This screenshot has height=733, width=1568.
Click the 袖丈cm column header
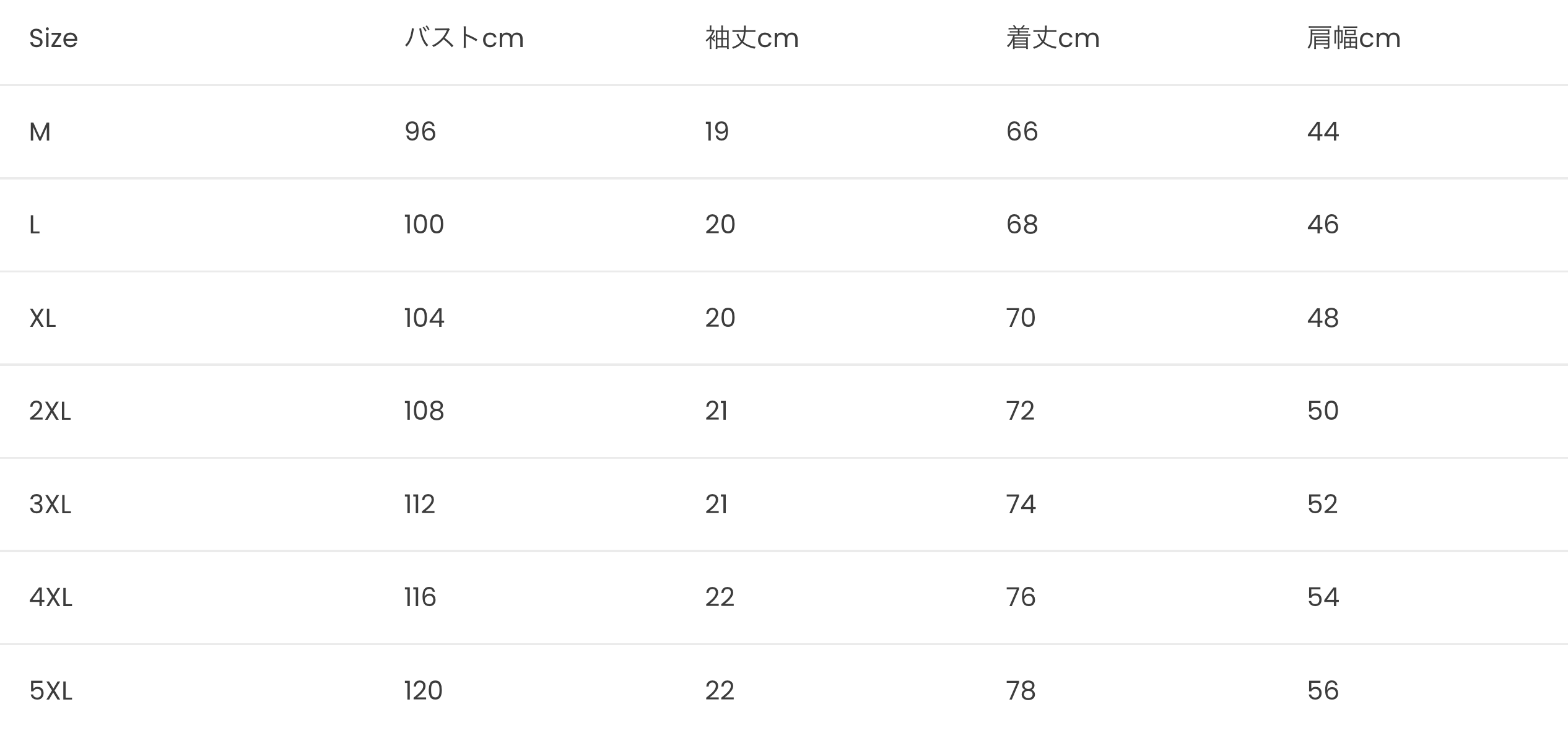click(752, 38)
